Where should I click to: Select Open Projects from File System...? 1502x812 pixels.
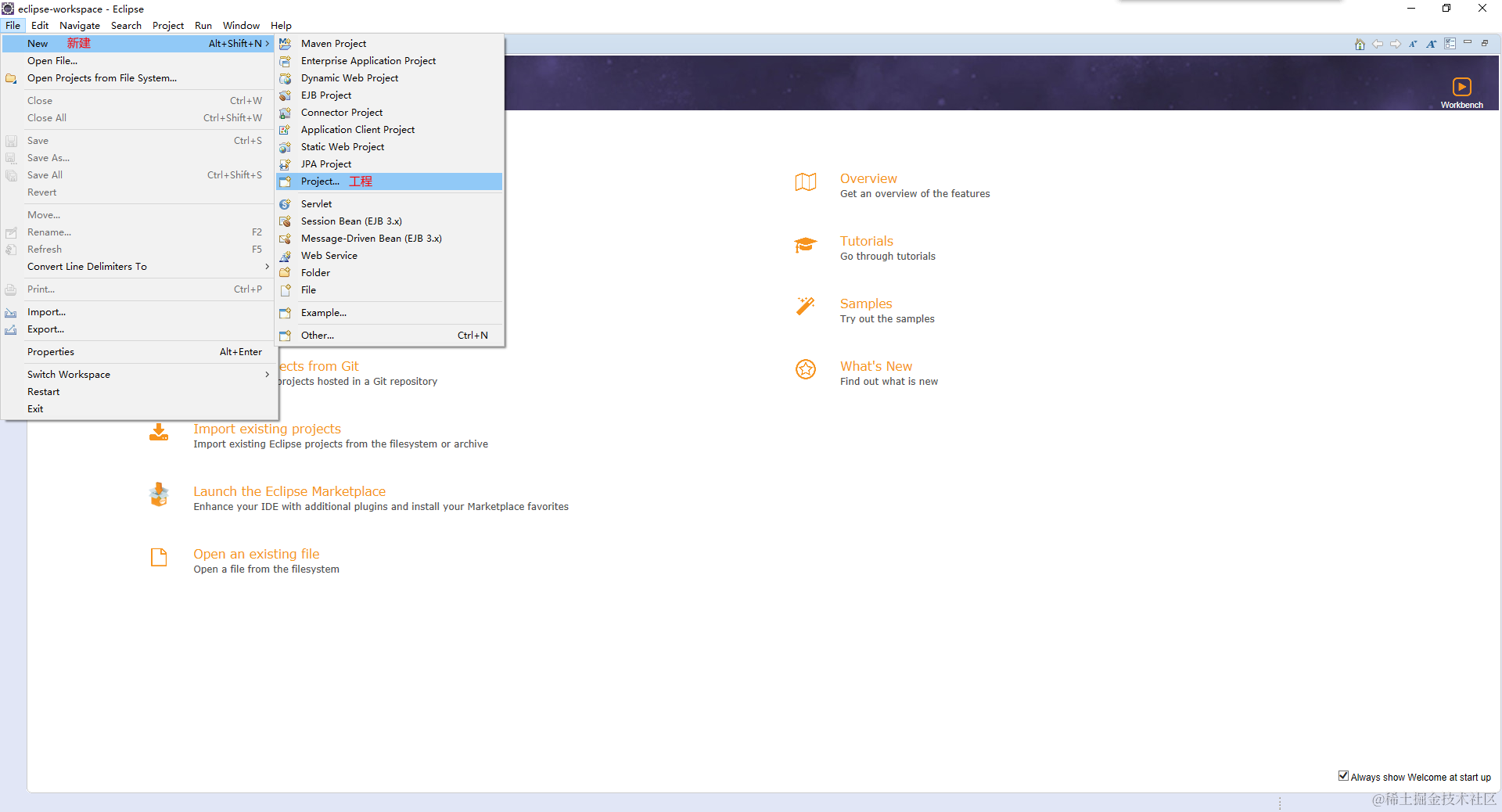point(138,78)
